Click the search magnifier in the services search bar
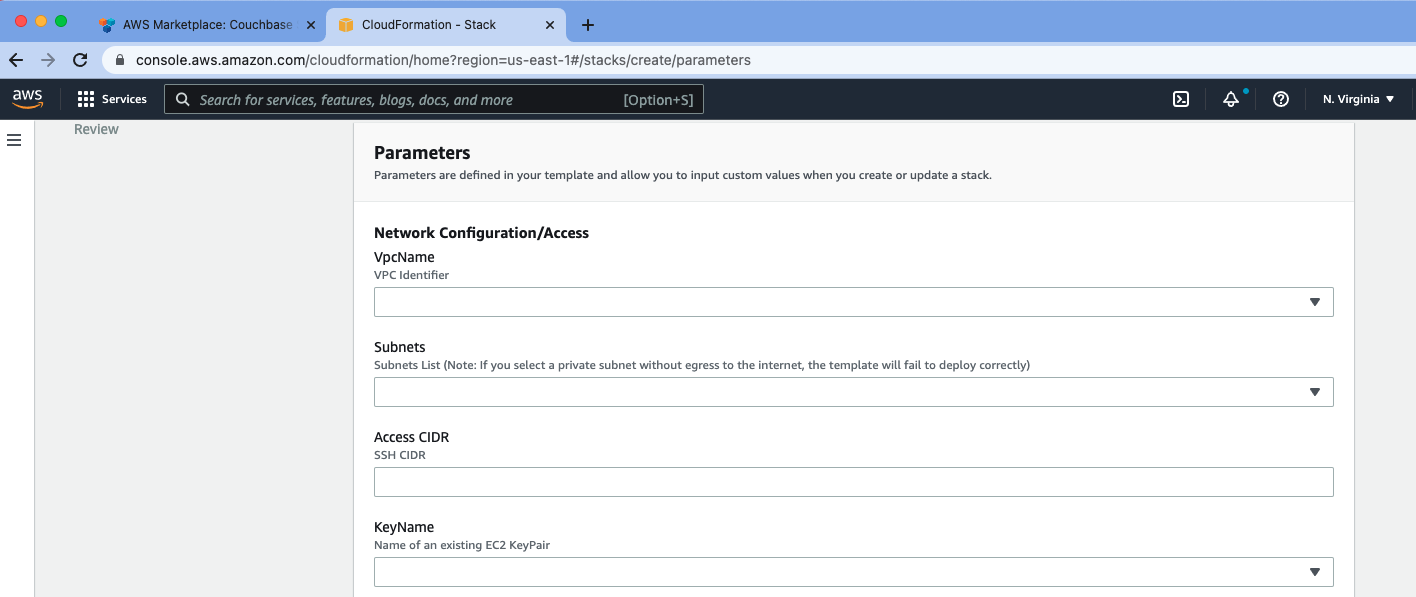This screenshot has width=1416, height=597. 181,99
